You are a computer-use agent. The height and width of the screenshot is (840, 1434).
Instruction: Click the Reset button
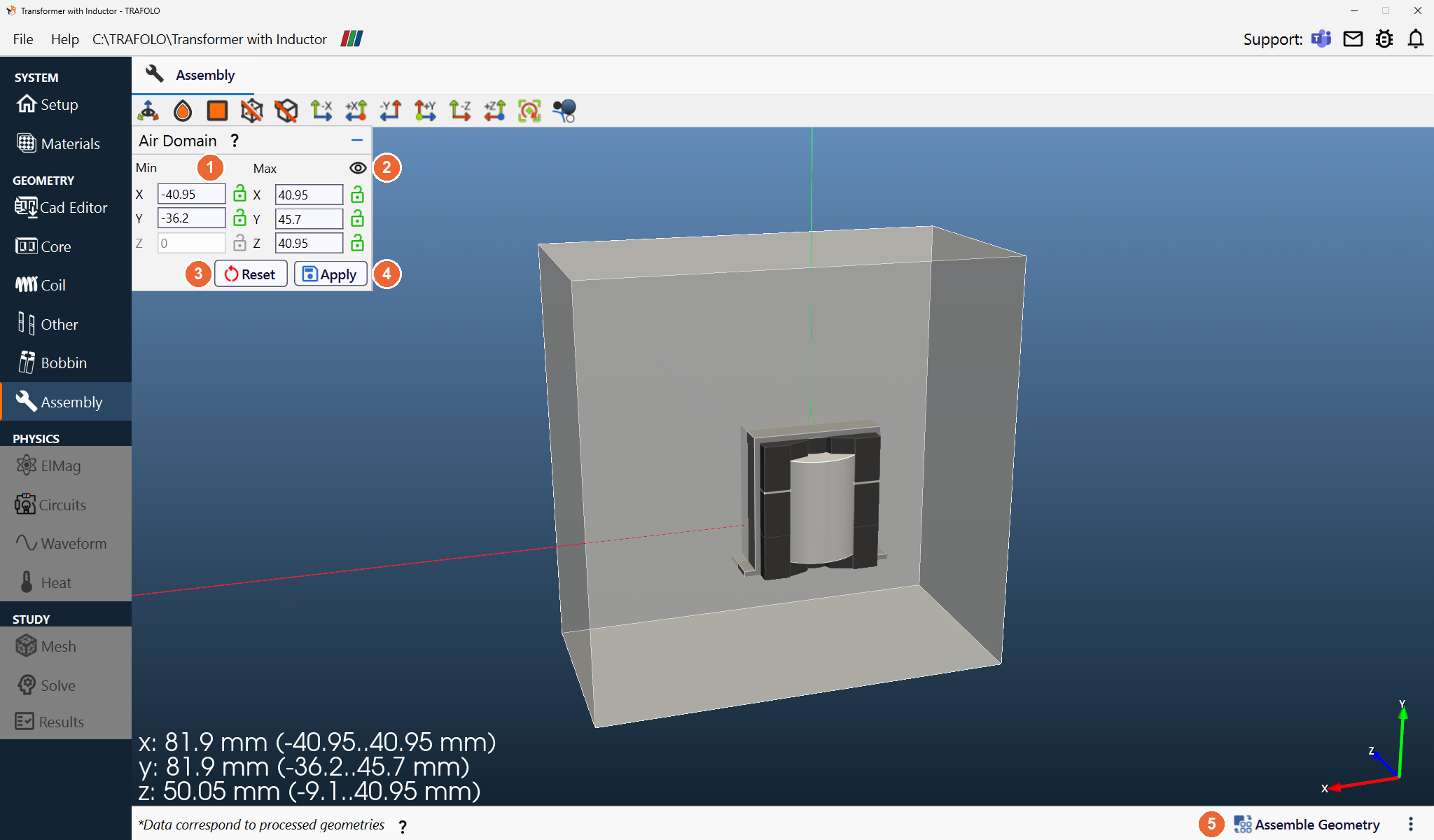point(251,274)
